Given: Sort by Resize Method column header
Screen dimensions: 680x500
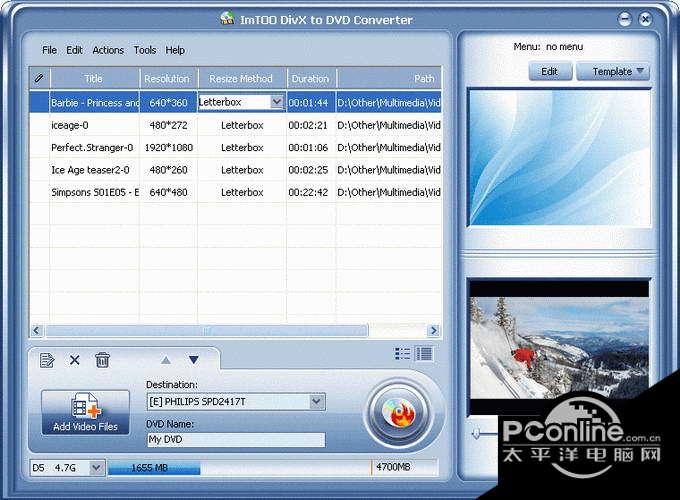Looking at the screenshot, I should 242,78.
